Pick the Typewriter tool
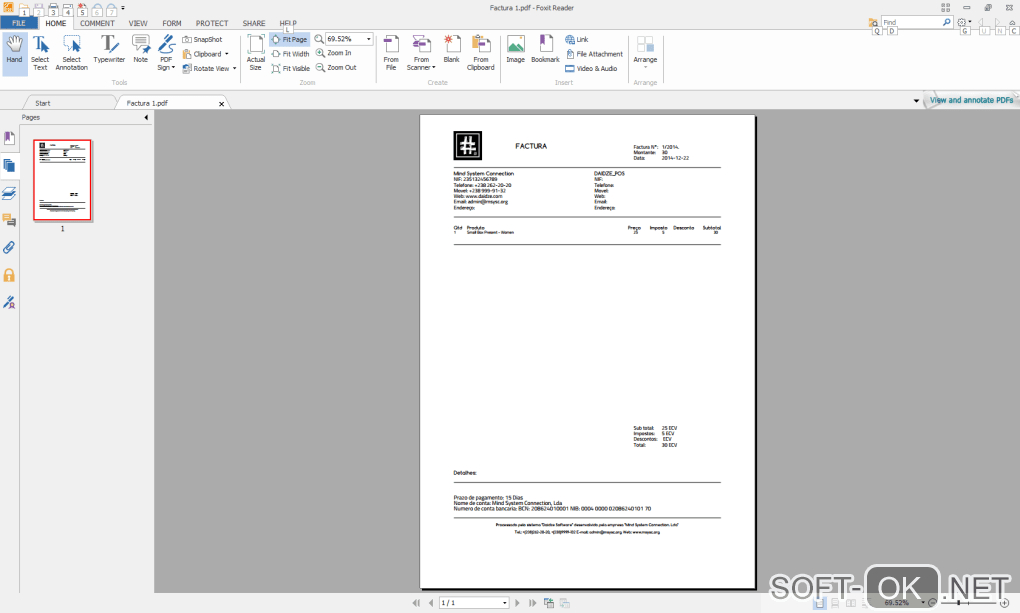 (109, 50)
